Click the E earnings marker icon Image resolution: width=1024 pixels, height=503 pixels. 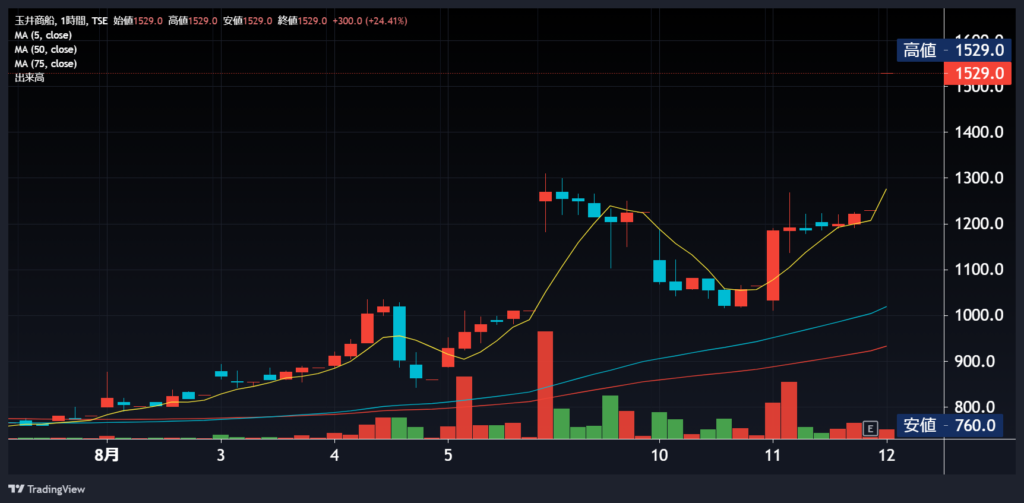coord(869,429)
